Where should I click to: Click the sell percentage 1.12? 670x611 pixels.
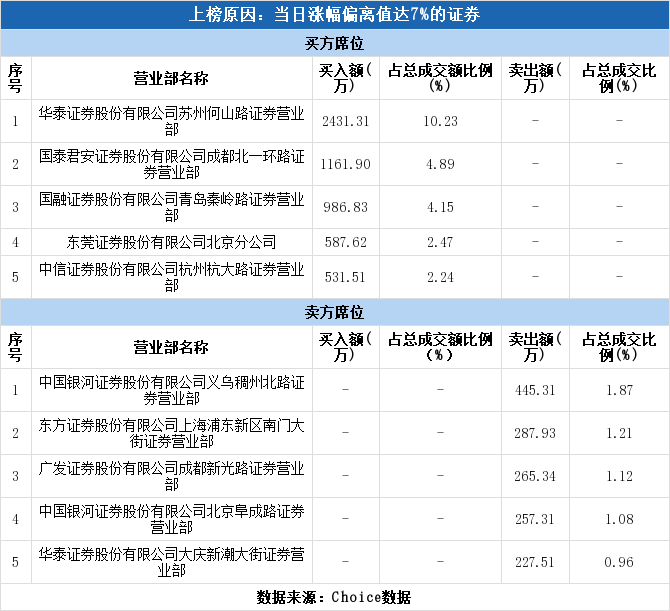point(620,476)
